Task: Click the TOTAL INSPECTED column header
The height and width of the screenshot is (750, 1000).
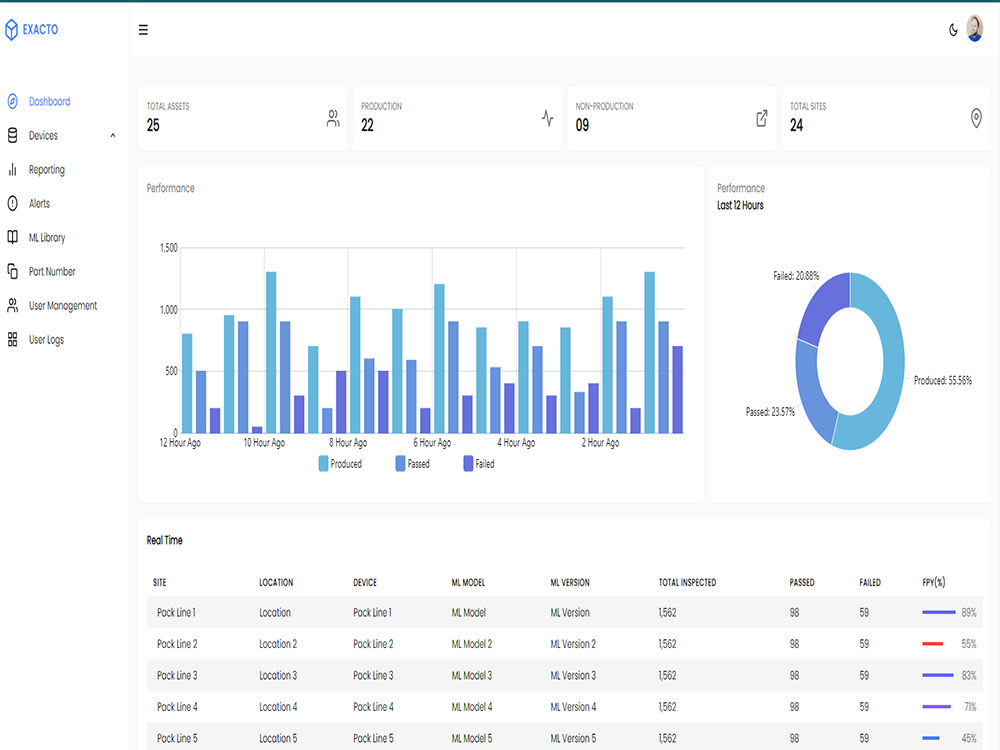Action: tap(688, 582)
